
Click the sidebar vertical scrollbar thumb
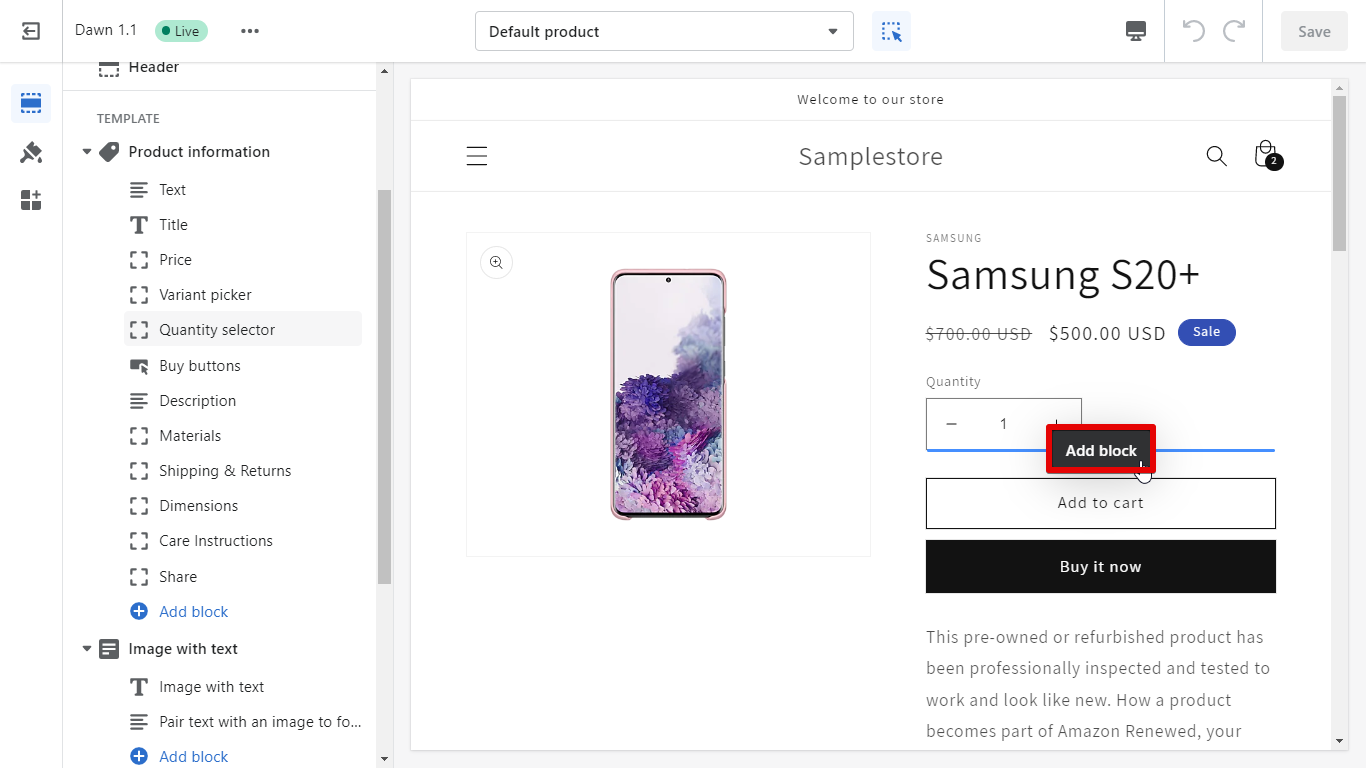[384, 386]
